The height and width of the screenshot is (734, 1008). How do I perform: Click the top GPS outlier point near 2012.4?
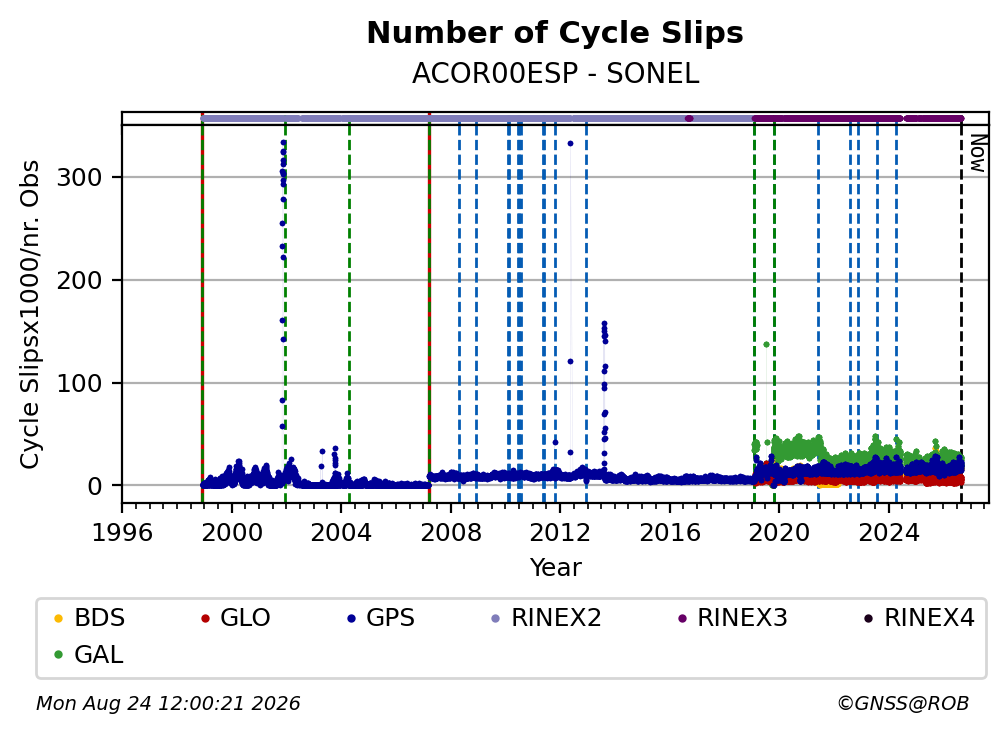(x=570, y=143)
